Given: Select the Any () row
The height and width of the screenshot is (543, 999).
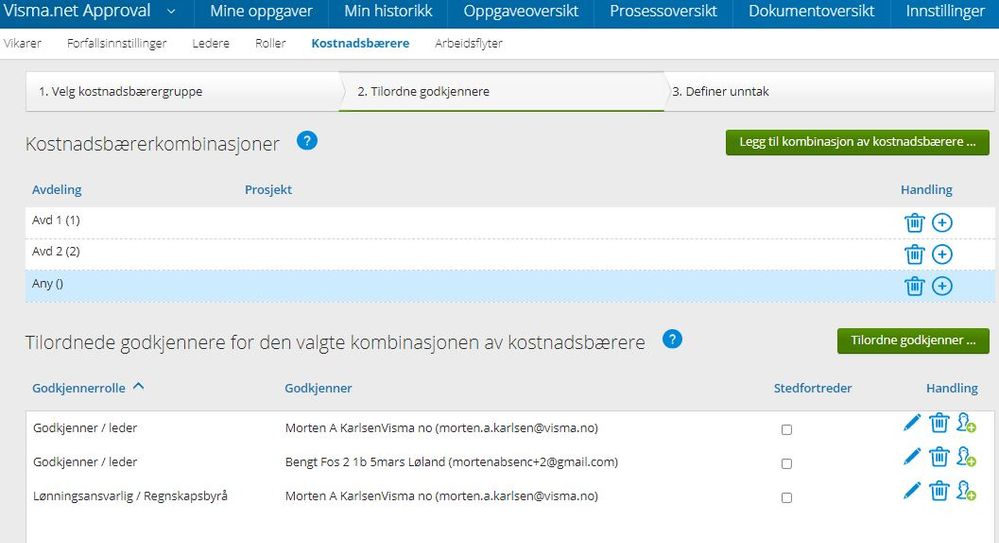Looking at the screenshot, I should [510, 286].
